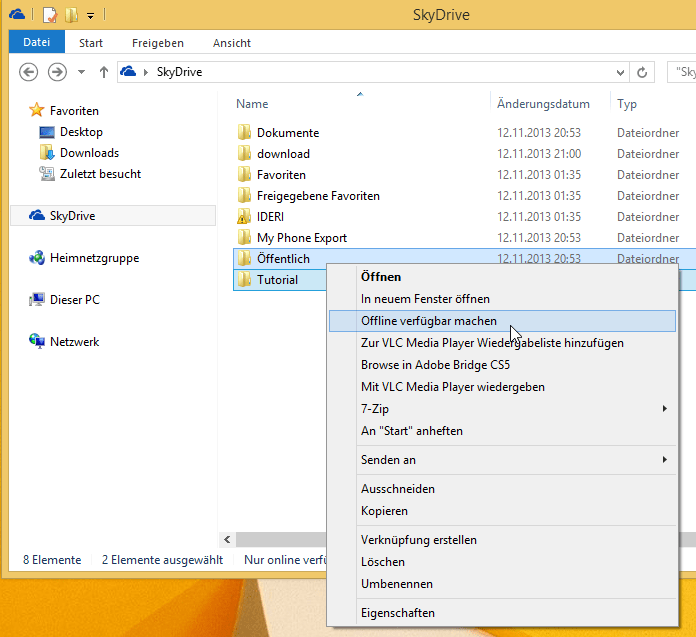Switch to the Start ribbon tab
Image resolution: width=696 pixels, height=637 pixels.
[91, 43]
